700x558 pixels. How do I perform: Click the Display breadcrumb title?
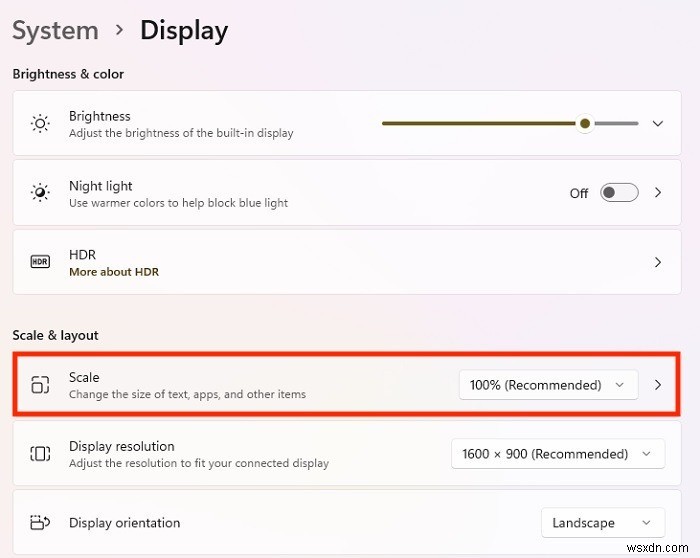tap(184, 31)
